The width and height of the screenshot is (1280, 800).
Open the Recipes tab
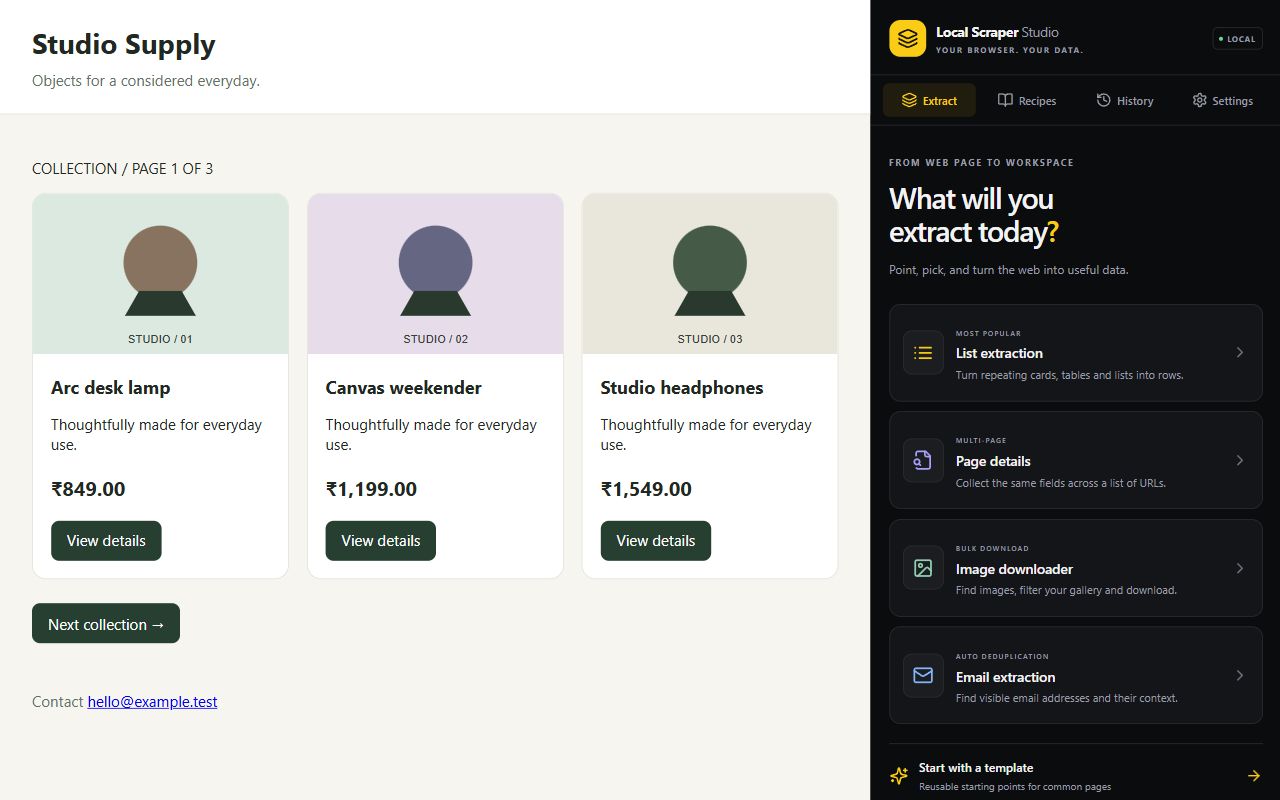click(1027, 100)
